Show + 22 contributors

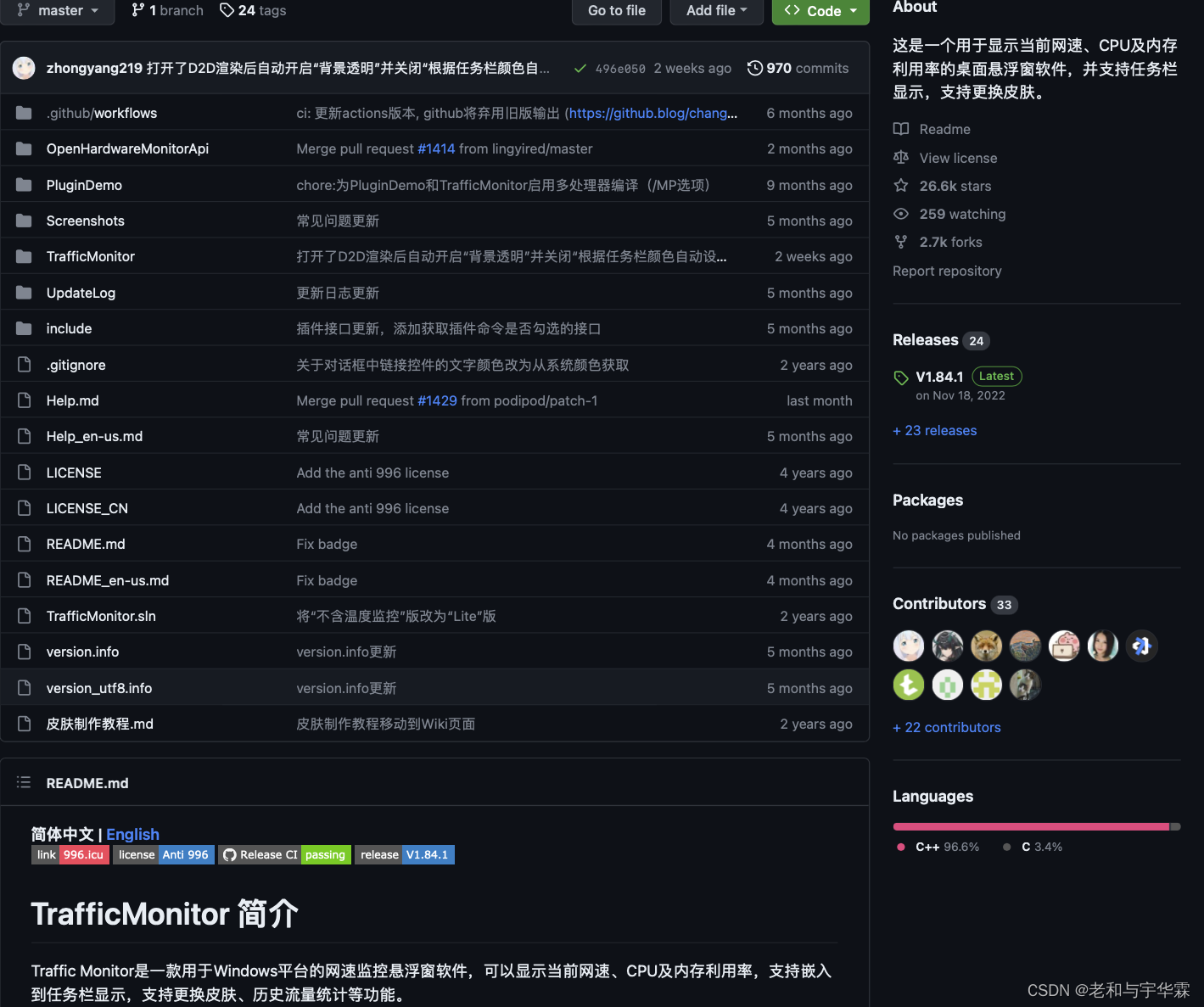[947, 727]
